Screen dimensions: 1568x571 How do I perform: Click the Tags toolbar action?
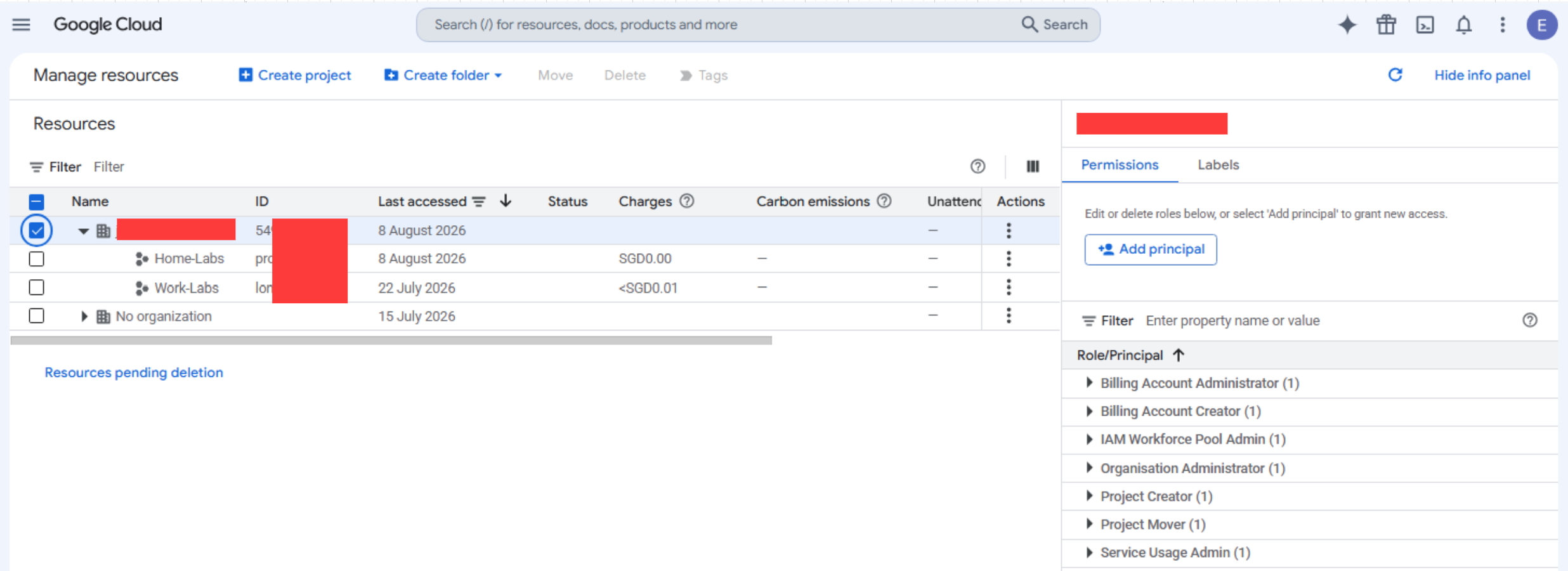tap(703, 75)
